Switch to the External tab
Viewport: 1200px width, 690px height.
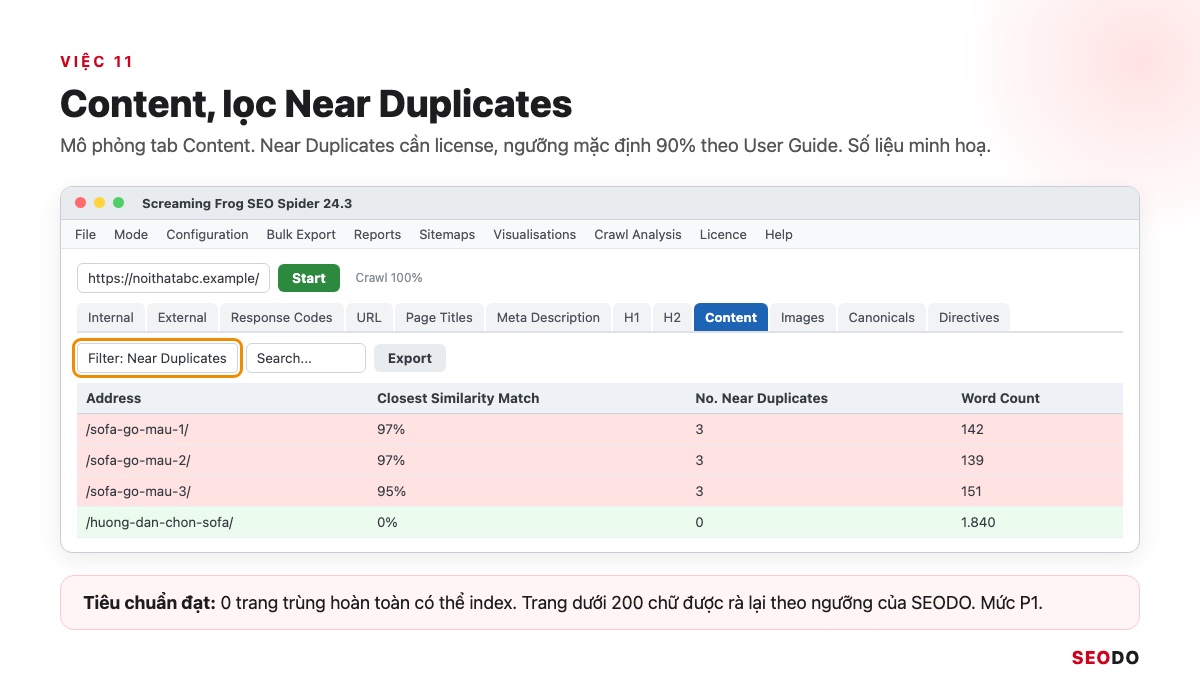(x=182, y=317)
